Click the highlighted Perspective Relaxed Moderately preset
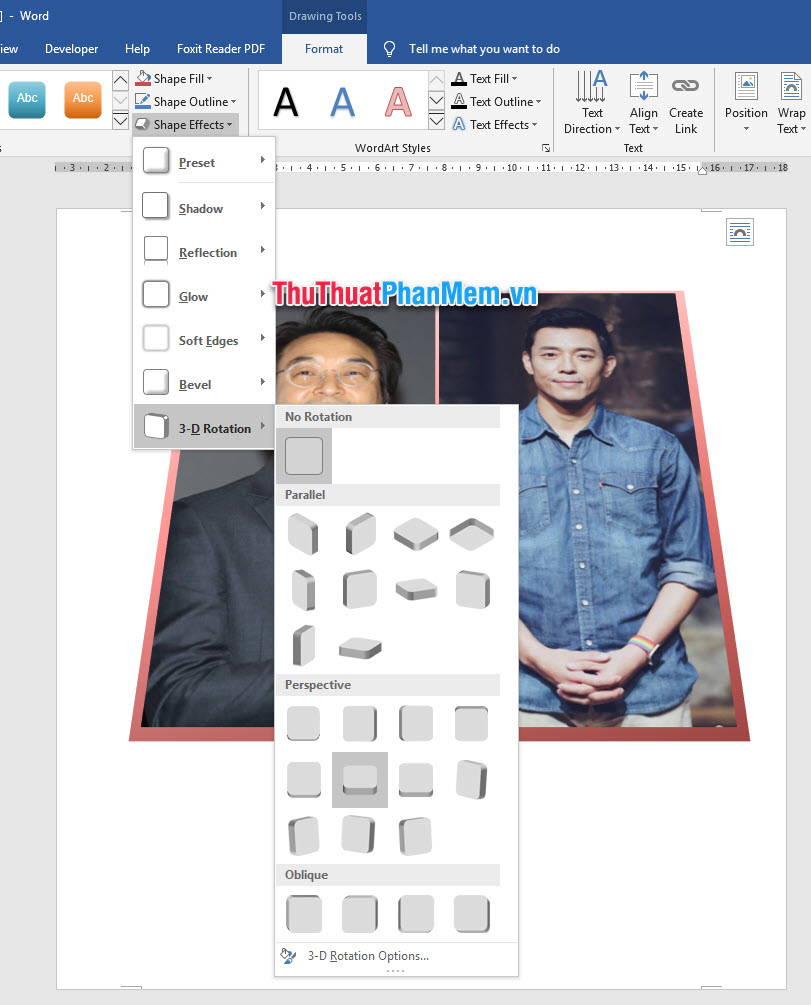The image size is (811, 1005). pos(360,779)
